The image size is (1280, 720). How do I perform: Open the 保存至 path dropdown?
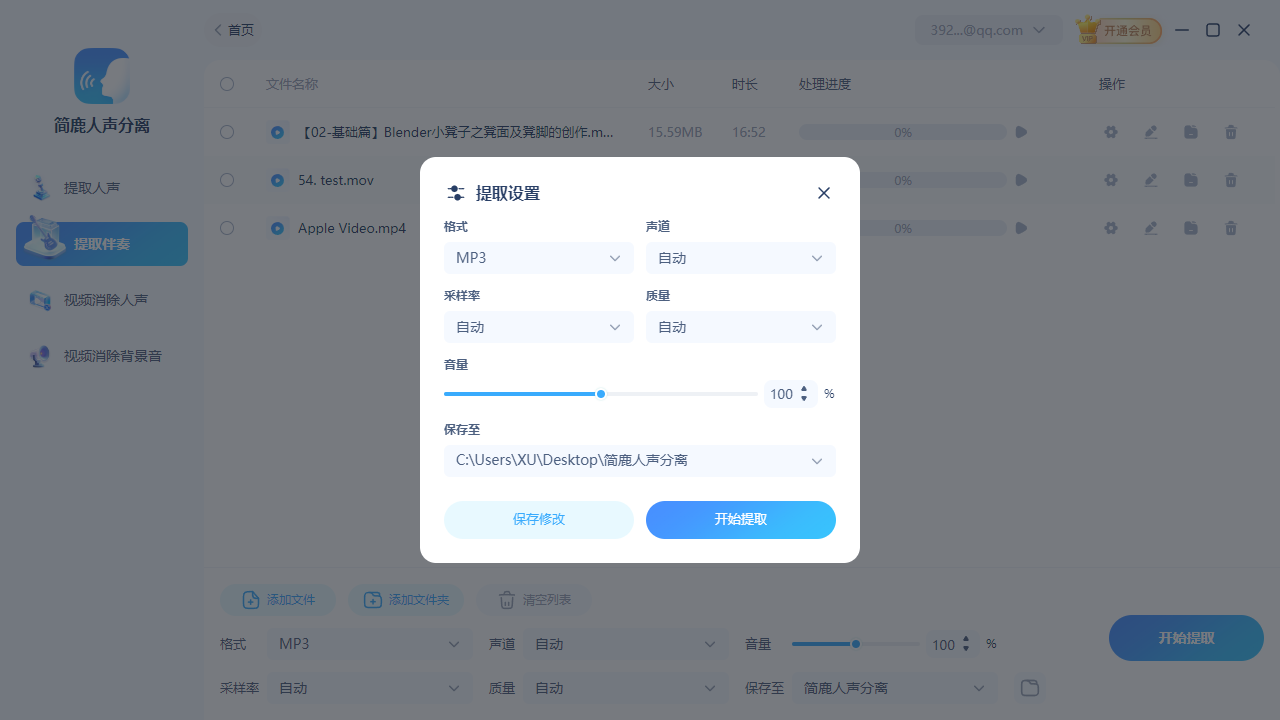639,461
